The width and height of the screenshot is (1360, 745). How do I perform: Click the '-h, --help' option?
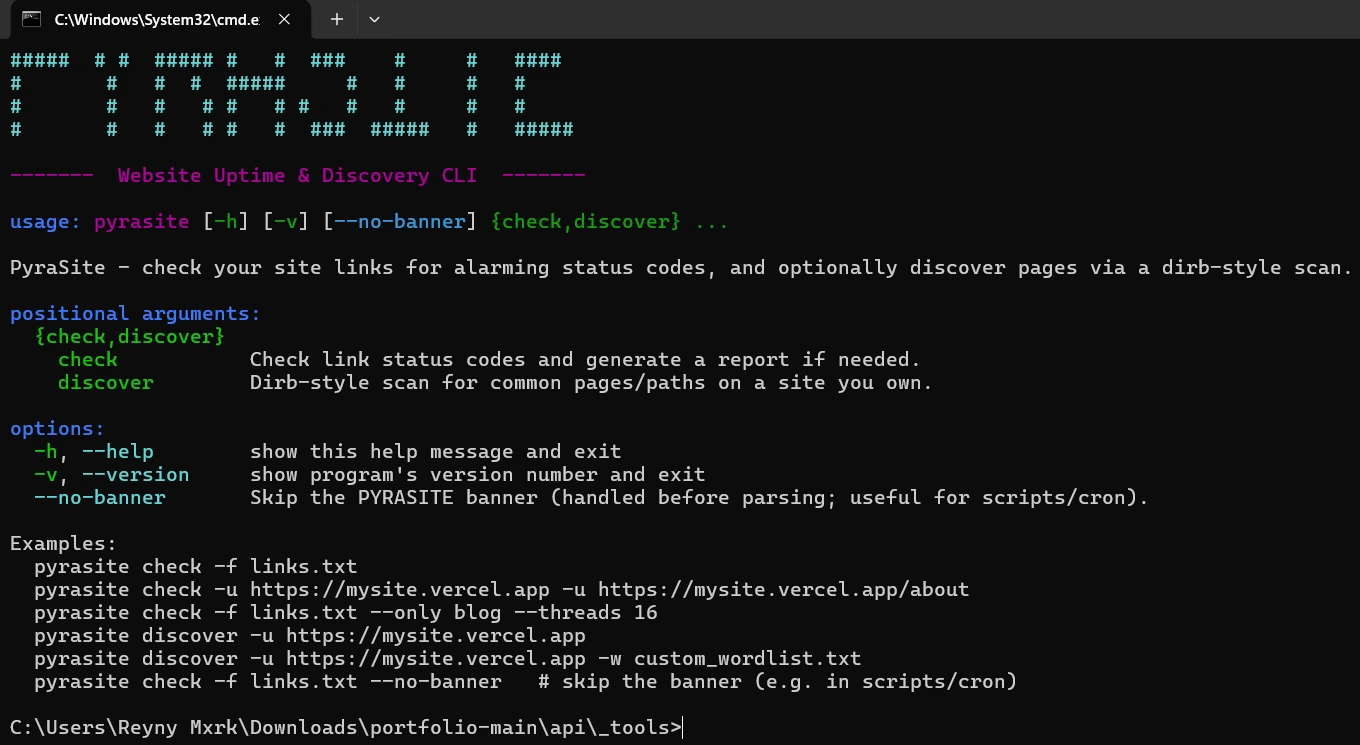coord(94,451)
